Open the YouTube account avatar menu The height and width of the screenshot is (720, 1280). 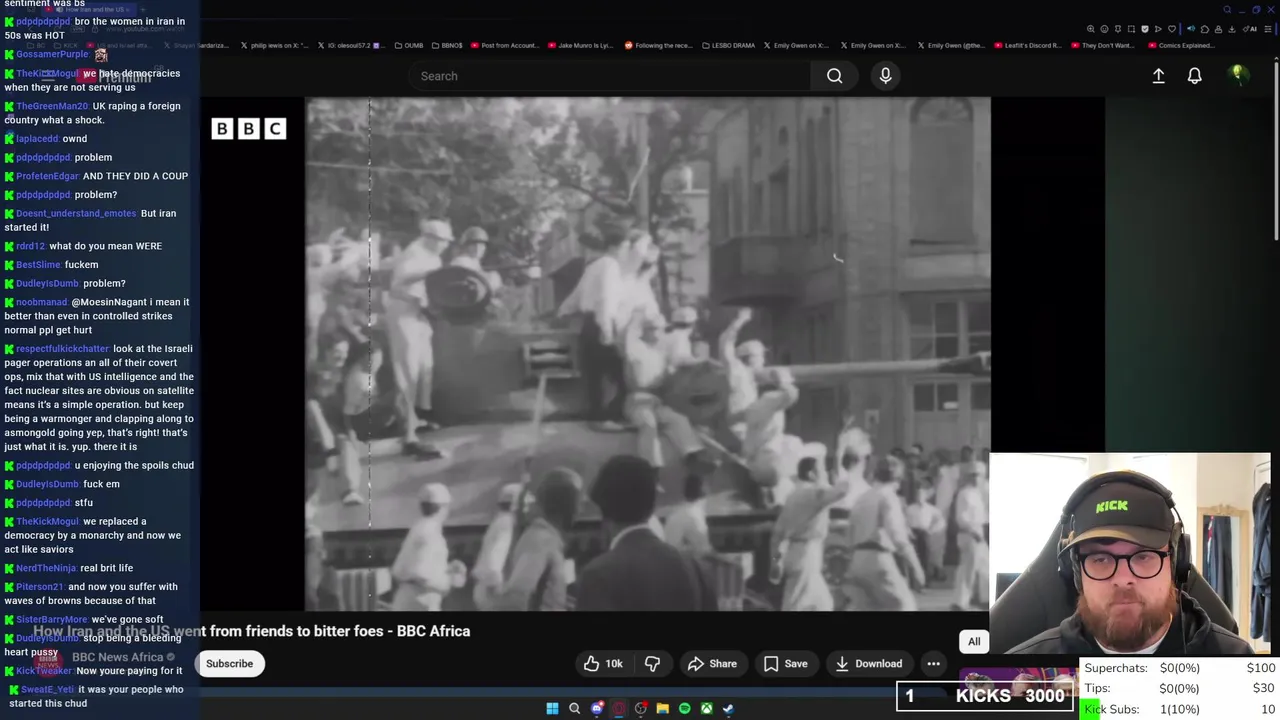(1237, 75)
